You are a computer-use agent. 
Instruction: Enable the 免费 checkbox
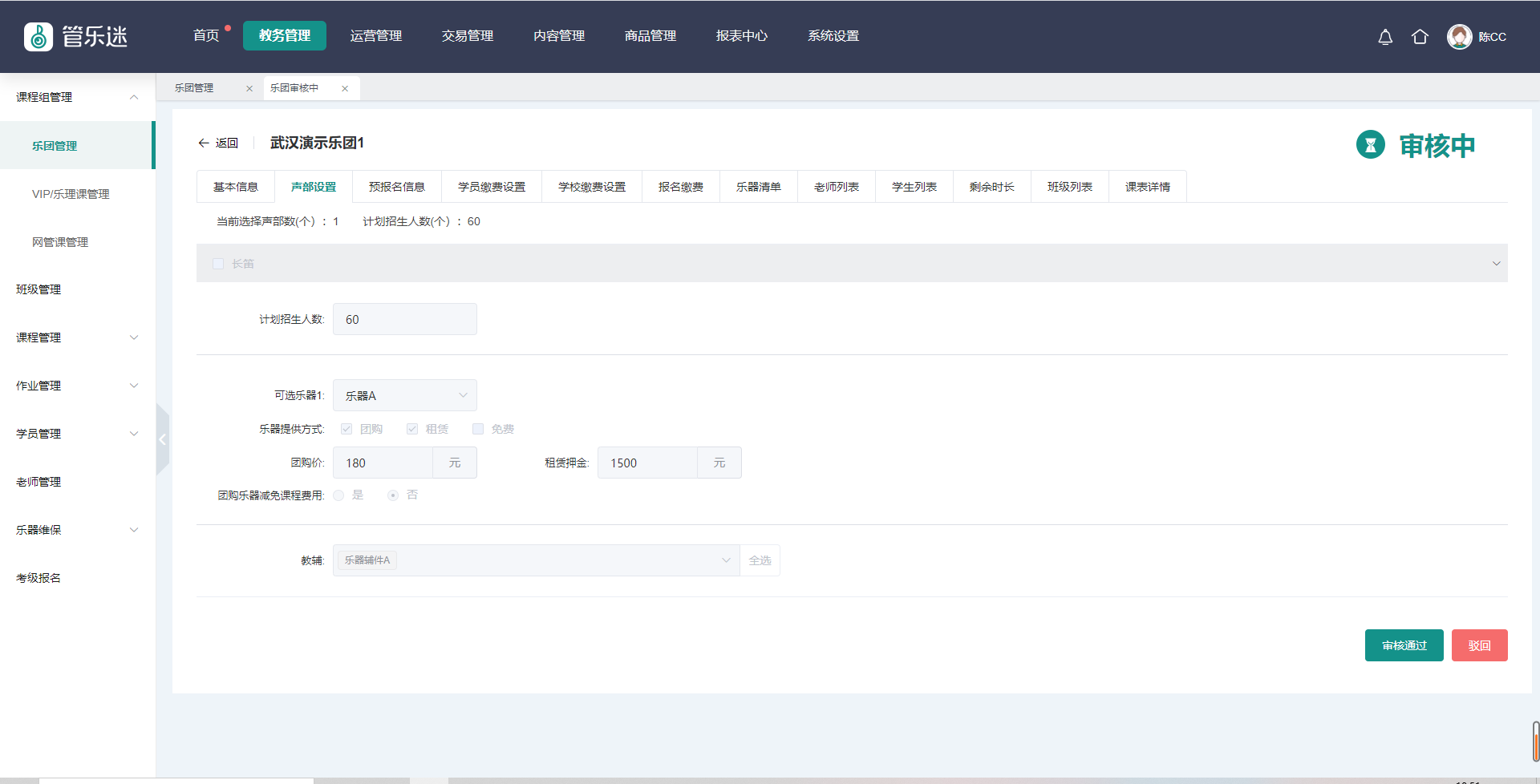pyautogui.click(x=478, y=429)
